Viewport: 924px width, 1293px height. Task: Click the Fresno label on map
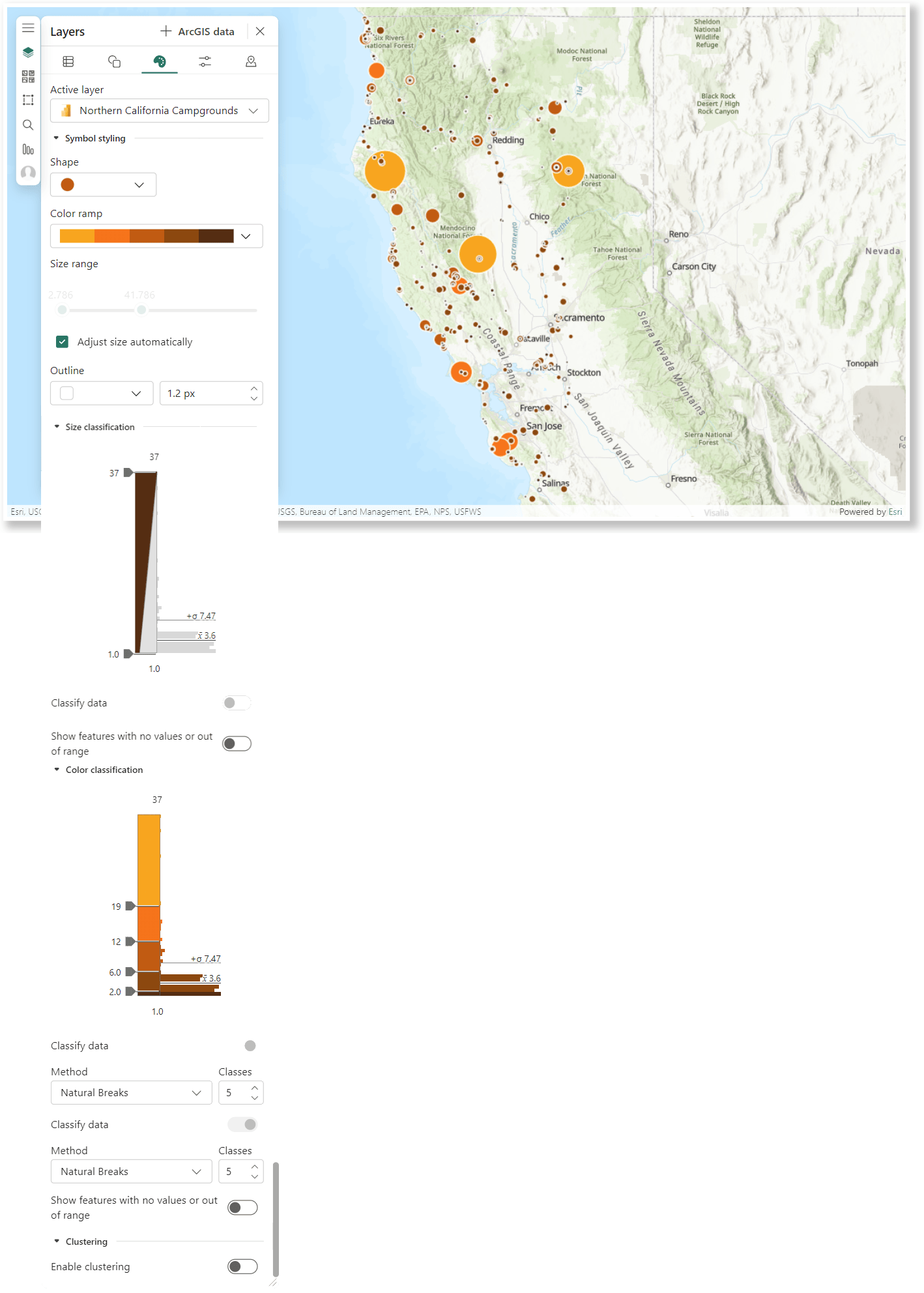[684, 478]
